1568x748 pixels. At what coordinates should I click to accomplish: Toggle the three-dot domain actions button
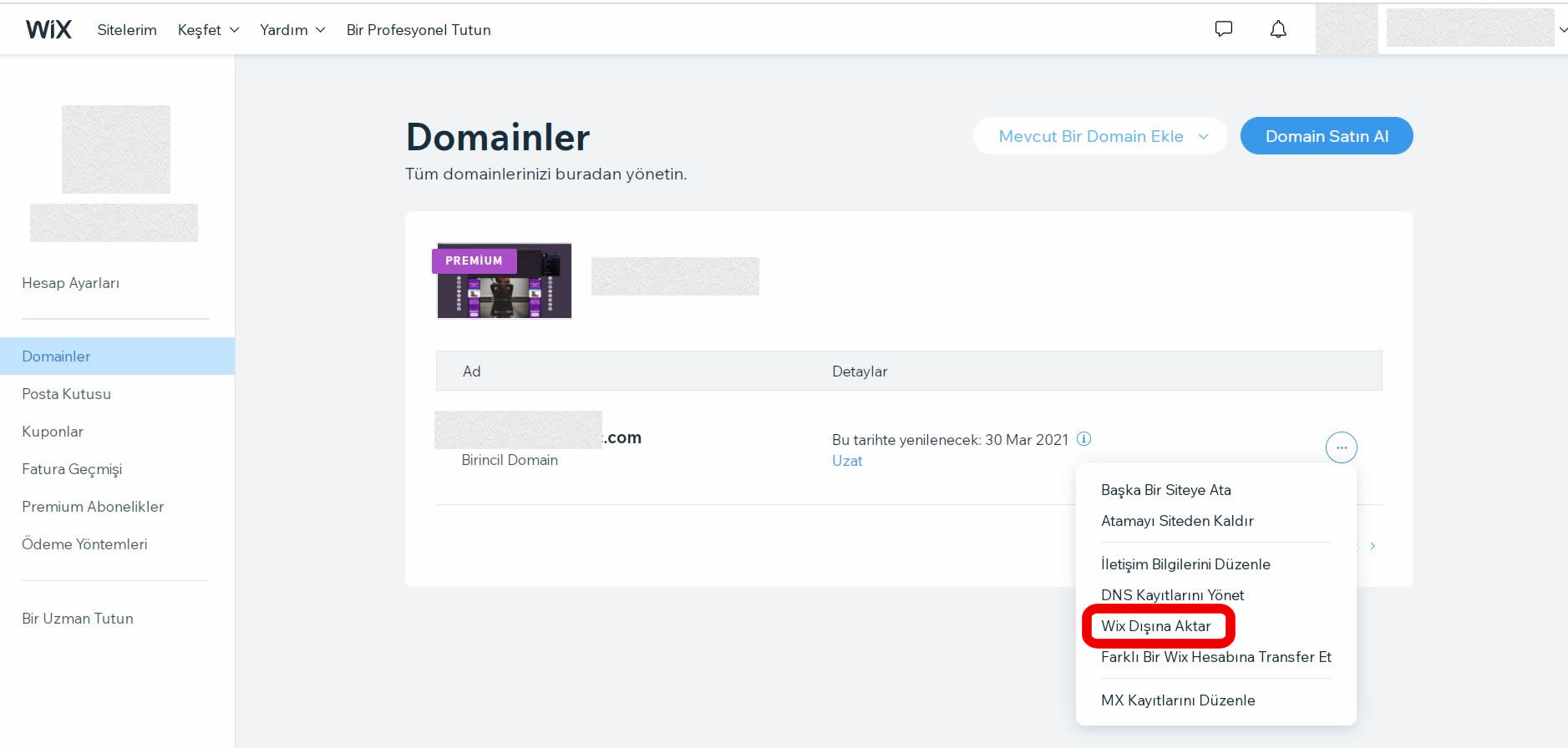click(1341, 447)
